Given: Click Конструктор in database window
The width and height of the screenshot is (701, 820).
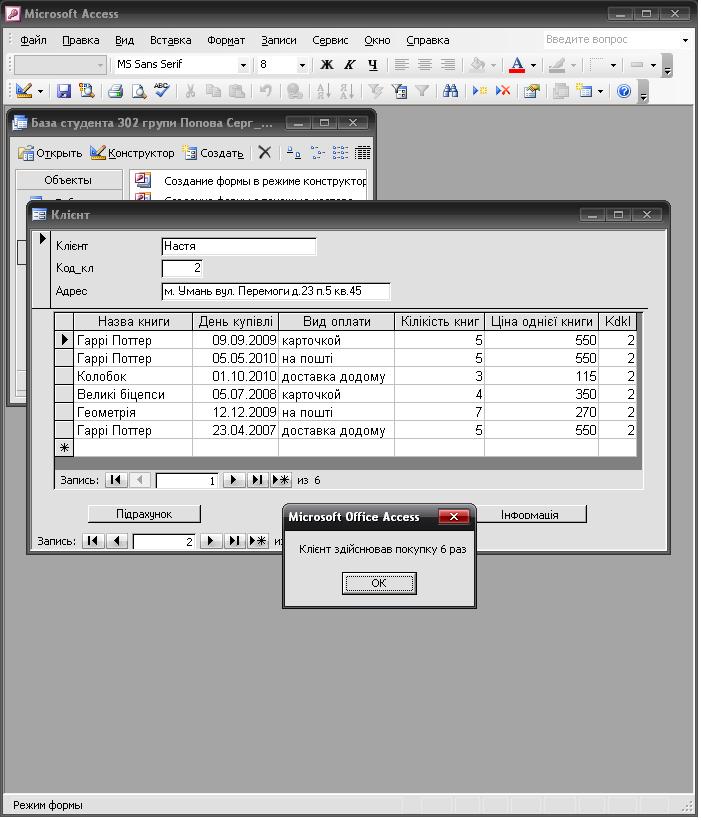Looking at the screenshot, I should pyautogui.click(x=132, y=153).
